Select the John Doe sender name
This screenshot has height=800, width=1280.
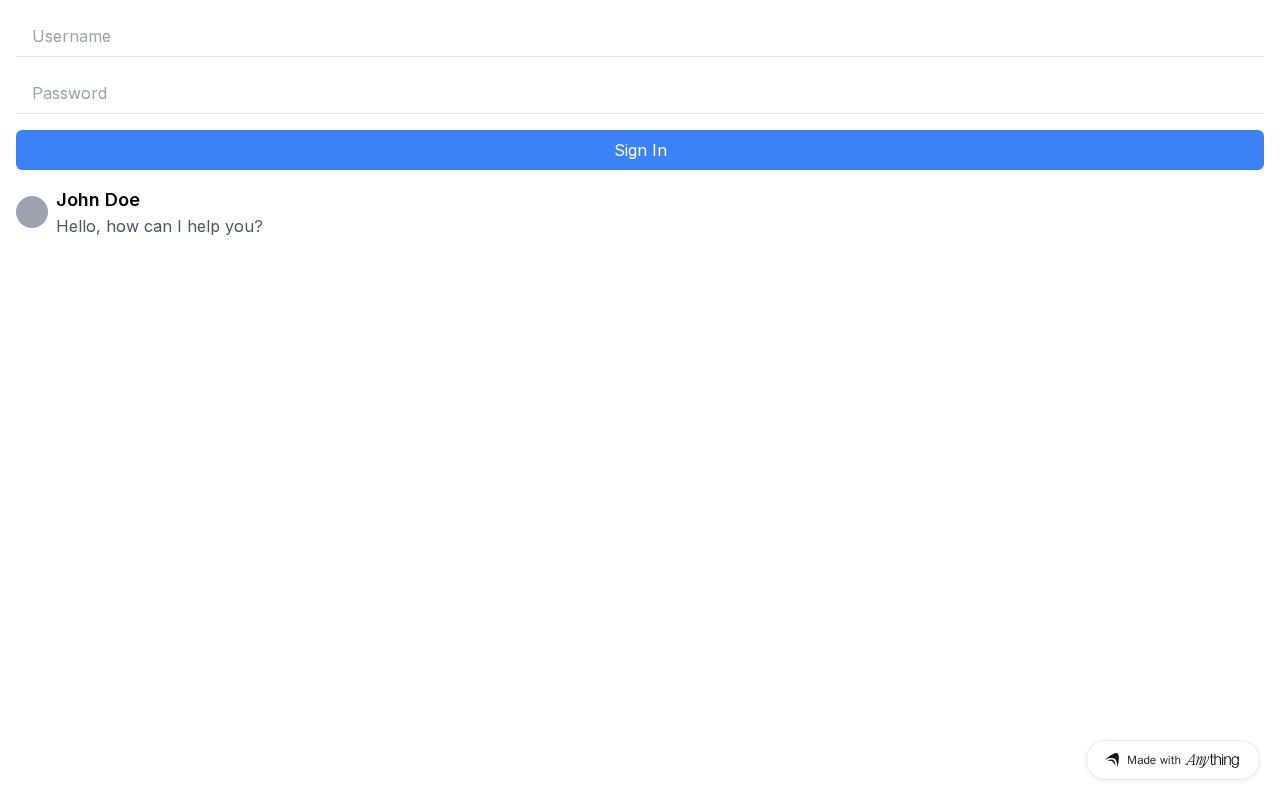pos(98,200)
